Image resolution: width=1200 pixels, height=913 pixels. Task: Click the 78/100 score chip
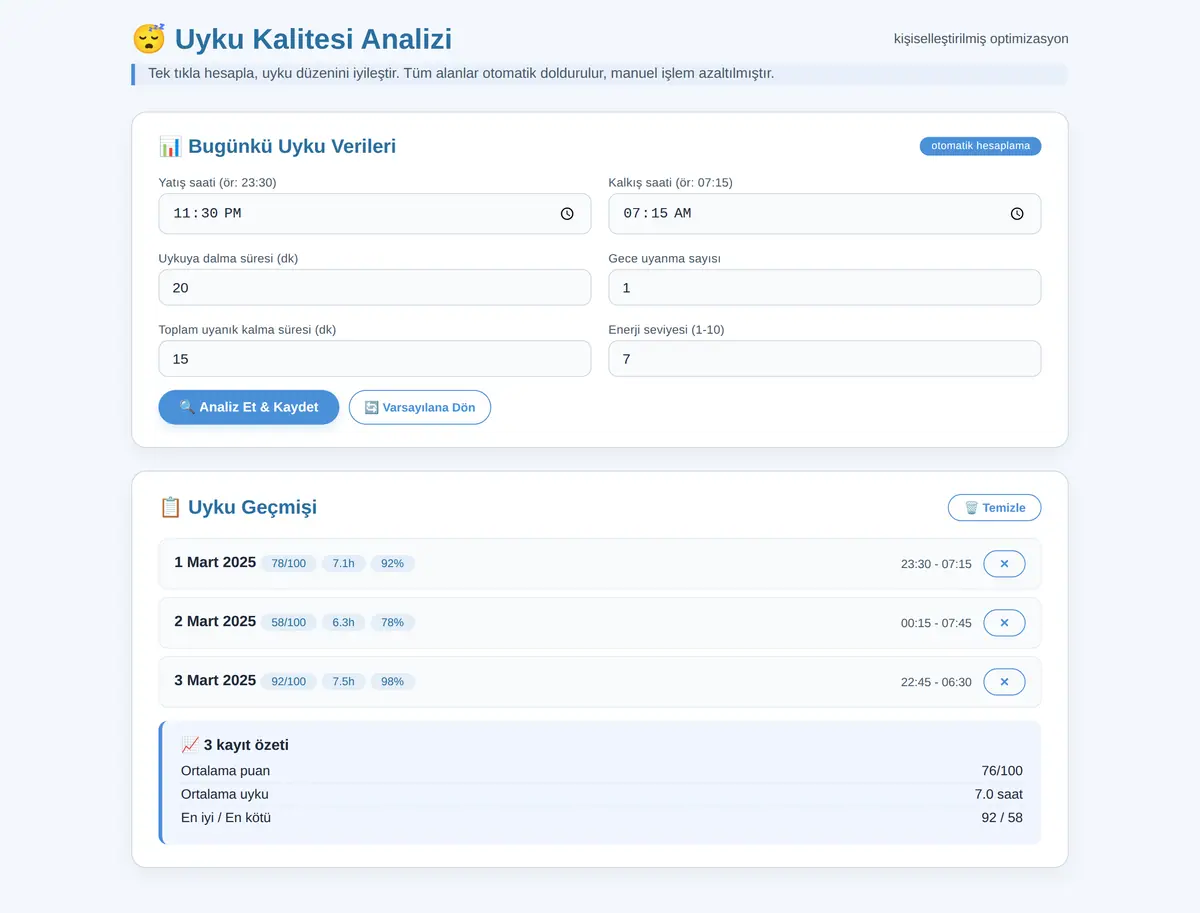pyautogui.click(x=289, y=564)
